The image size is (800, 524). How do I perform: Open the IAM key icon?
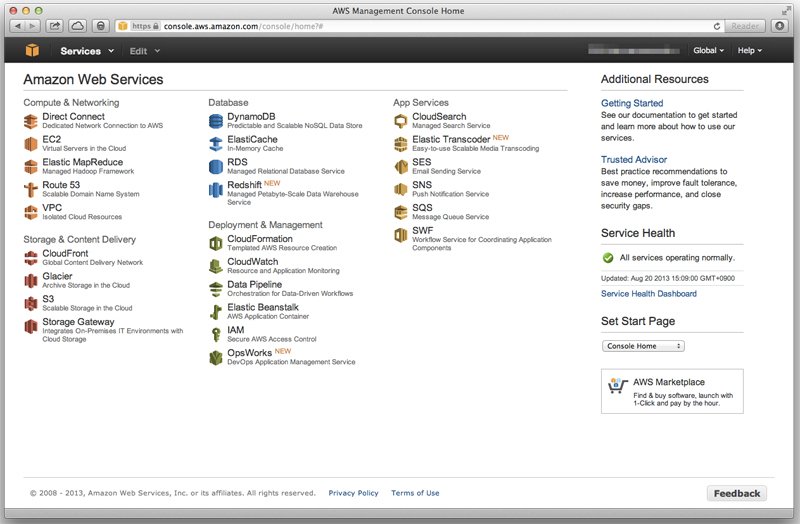[216, 335]
